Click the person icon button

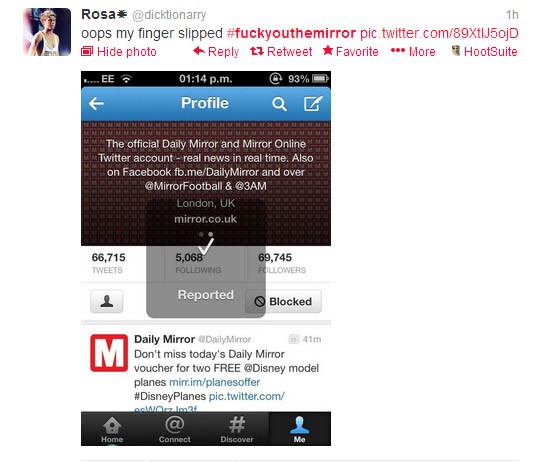coord(107,301)
